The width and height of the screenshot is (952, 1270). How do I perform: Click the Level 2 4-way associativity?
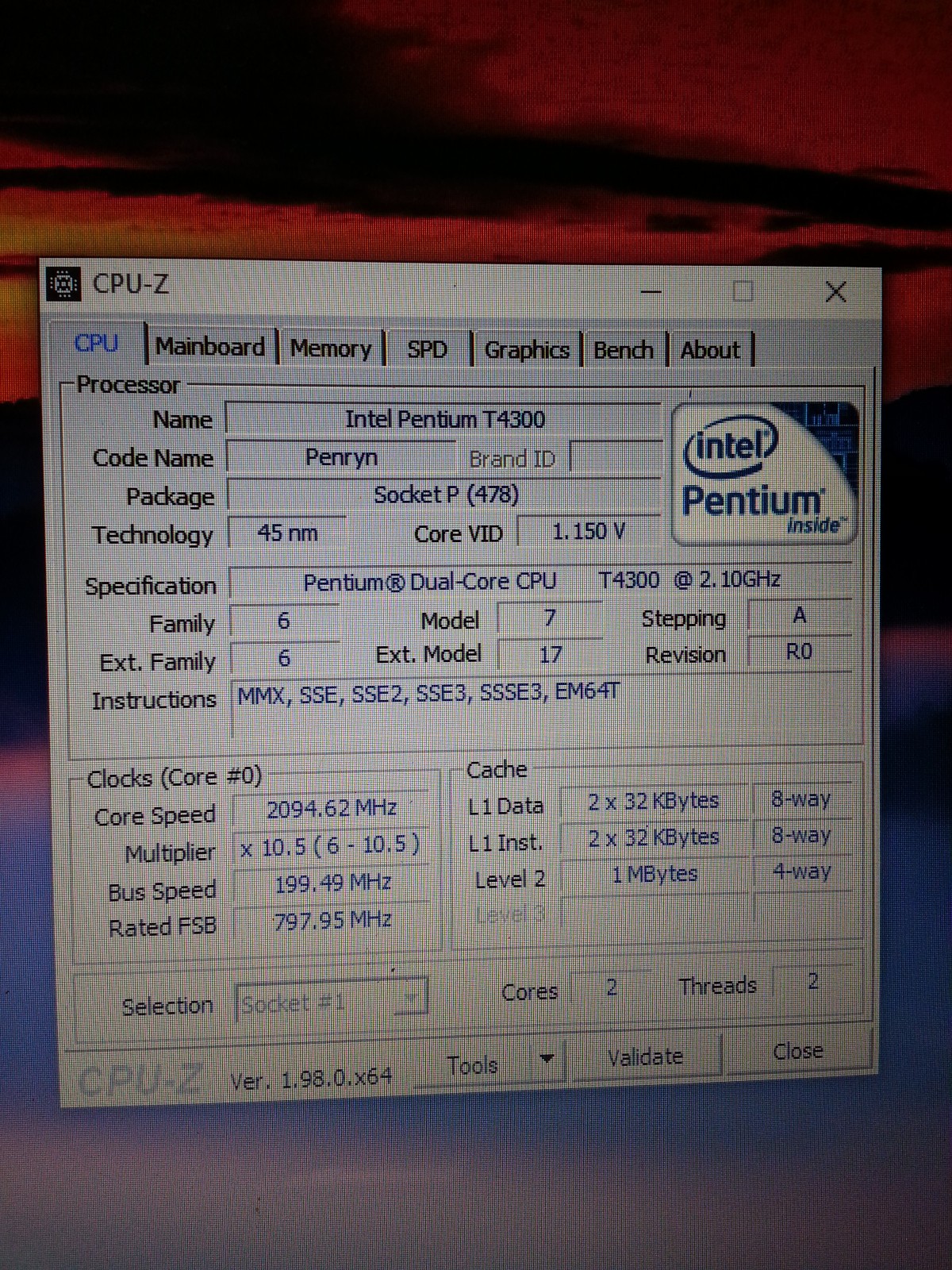click(x=801, y=872)
